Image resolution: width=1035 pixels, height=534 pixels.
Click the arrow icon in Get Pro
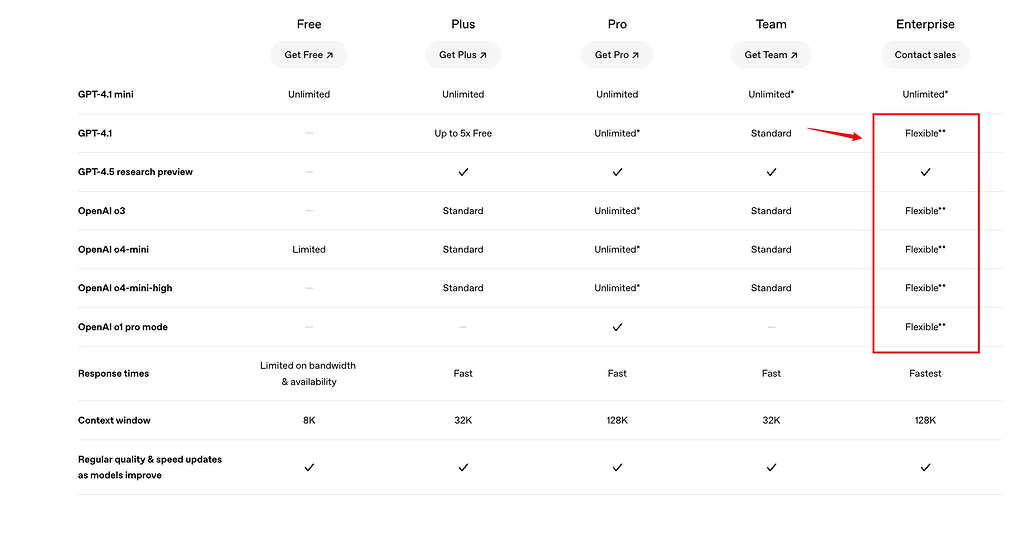(x=636, y=55)
